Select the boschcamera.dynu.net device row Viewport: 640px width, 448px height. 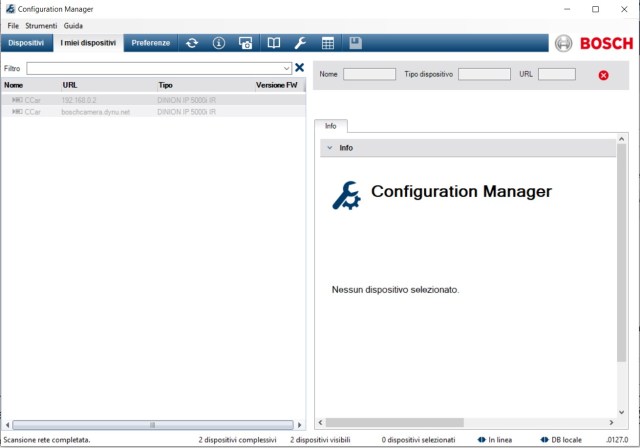click(x=96, y=112)
